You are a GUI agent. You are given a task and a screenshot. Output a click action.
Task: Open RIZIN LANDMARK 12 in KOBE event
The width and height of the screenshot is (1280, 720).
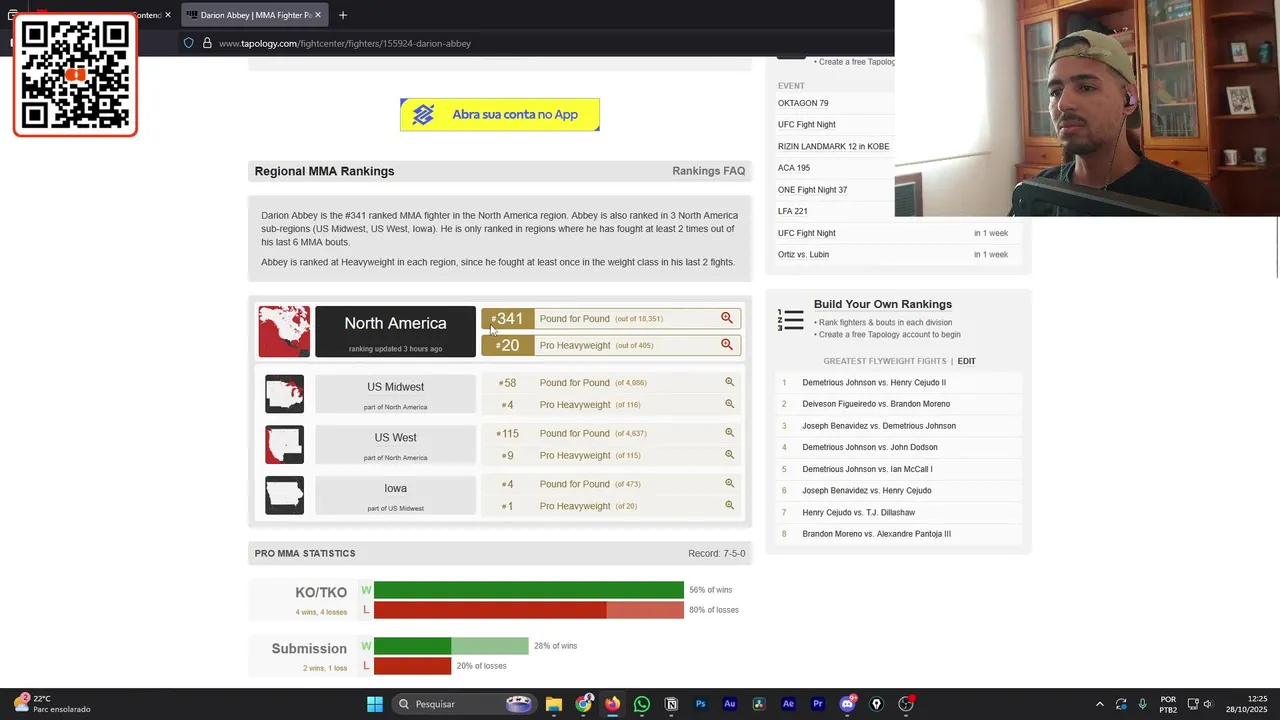pyautogui.click(x=833, y=146)
